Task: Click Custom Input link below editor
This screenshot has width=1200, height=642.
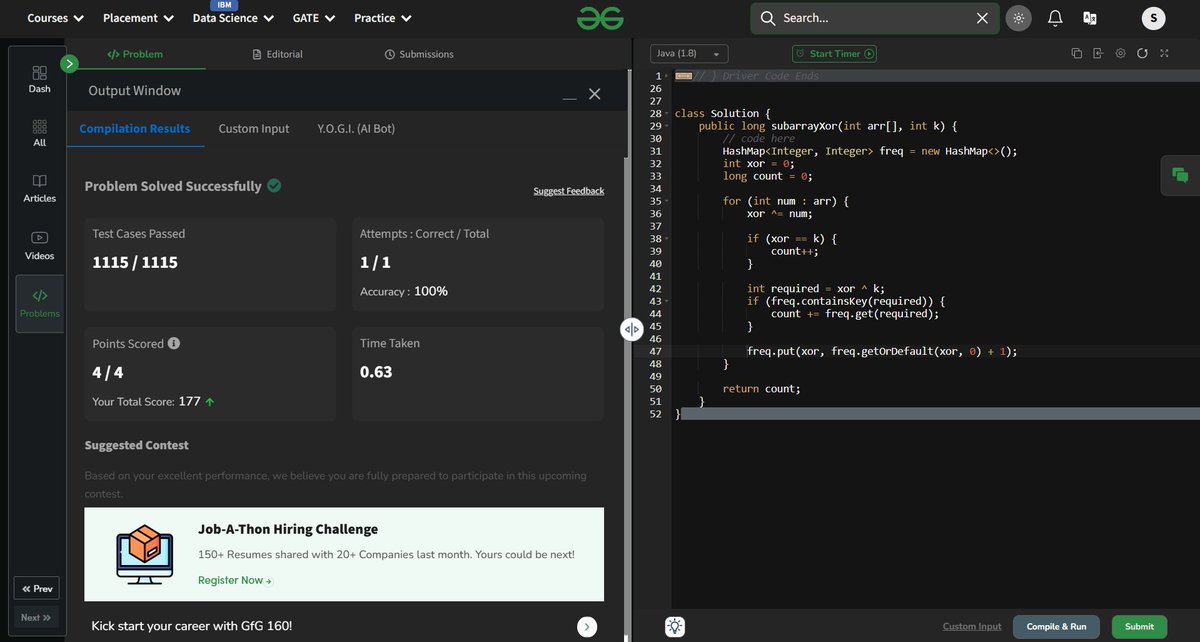Action: 972,627
